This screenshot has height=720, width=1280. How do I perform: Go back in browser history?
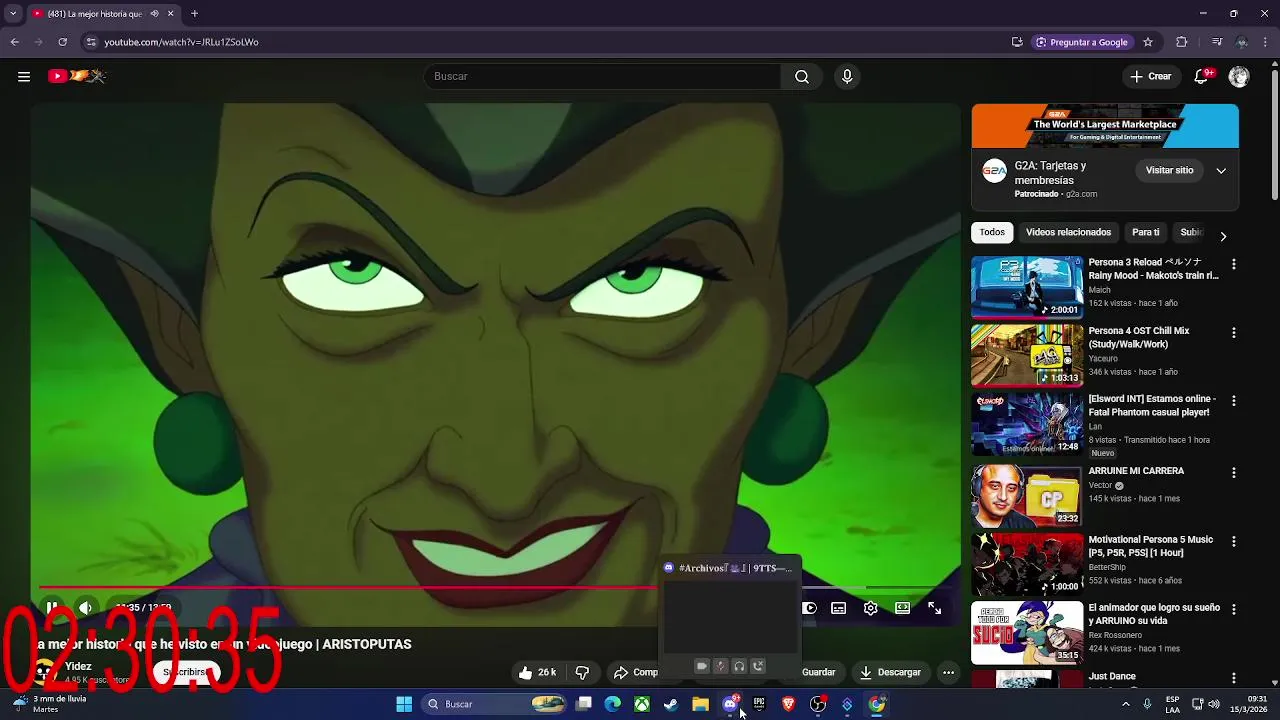(14, 42)
